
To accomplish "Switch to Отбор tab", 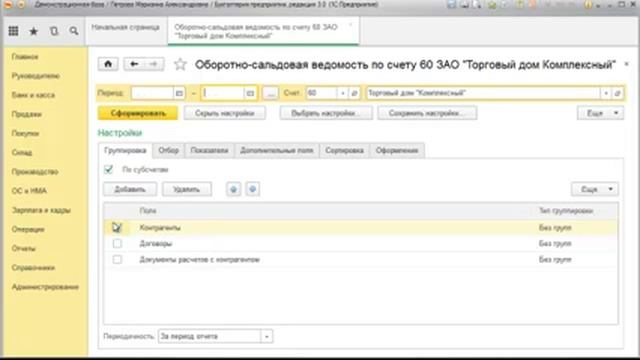I will [169, 151].
